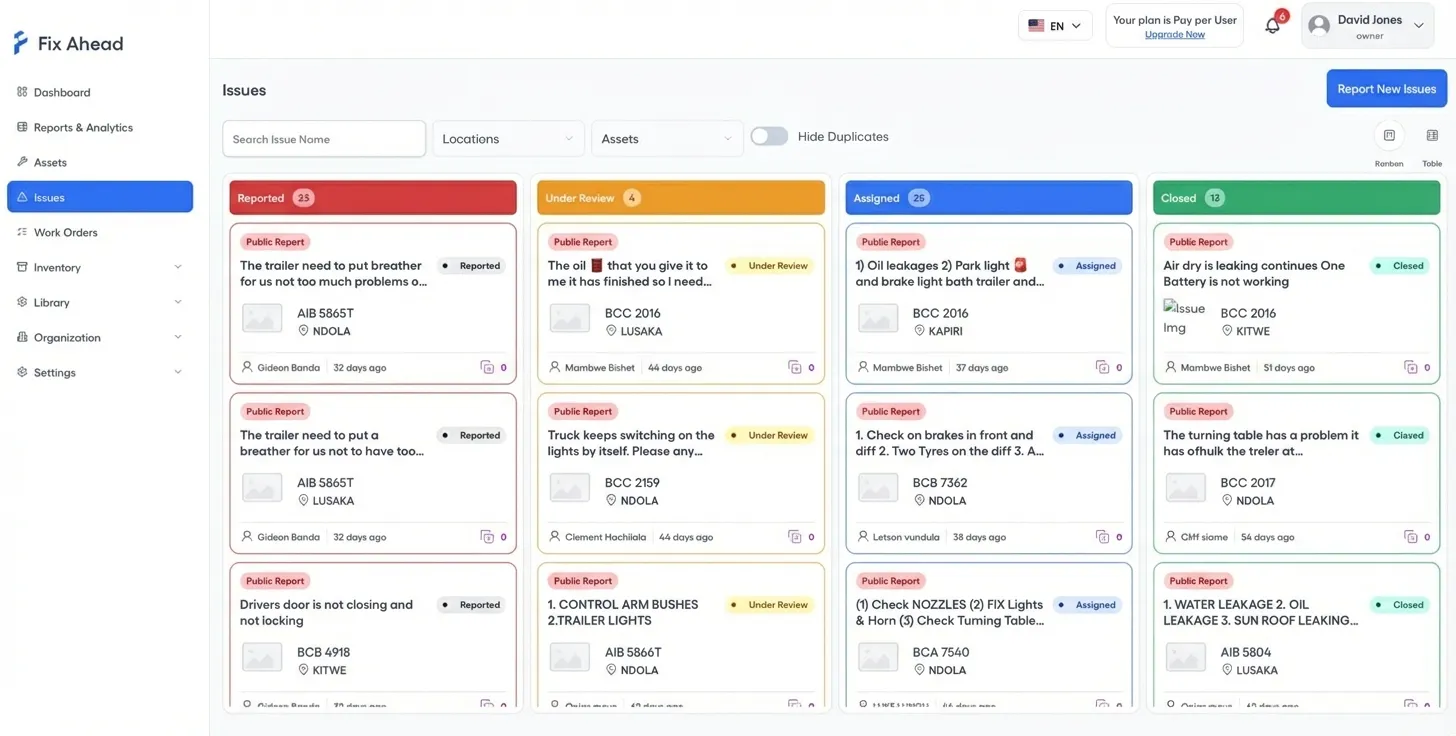Select Reports & Analytics in the sidebar
The width and height of the screenshot is (1456, 736).
pos(88,127)
